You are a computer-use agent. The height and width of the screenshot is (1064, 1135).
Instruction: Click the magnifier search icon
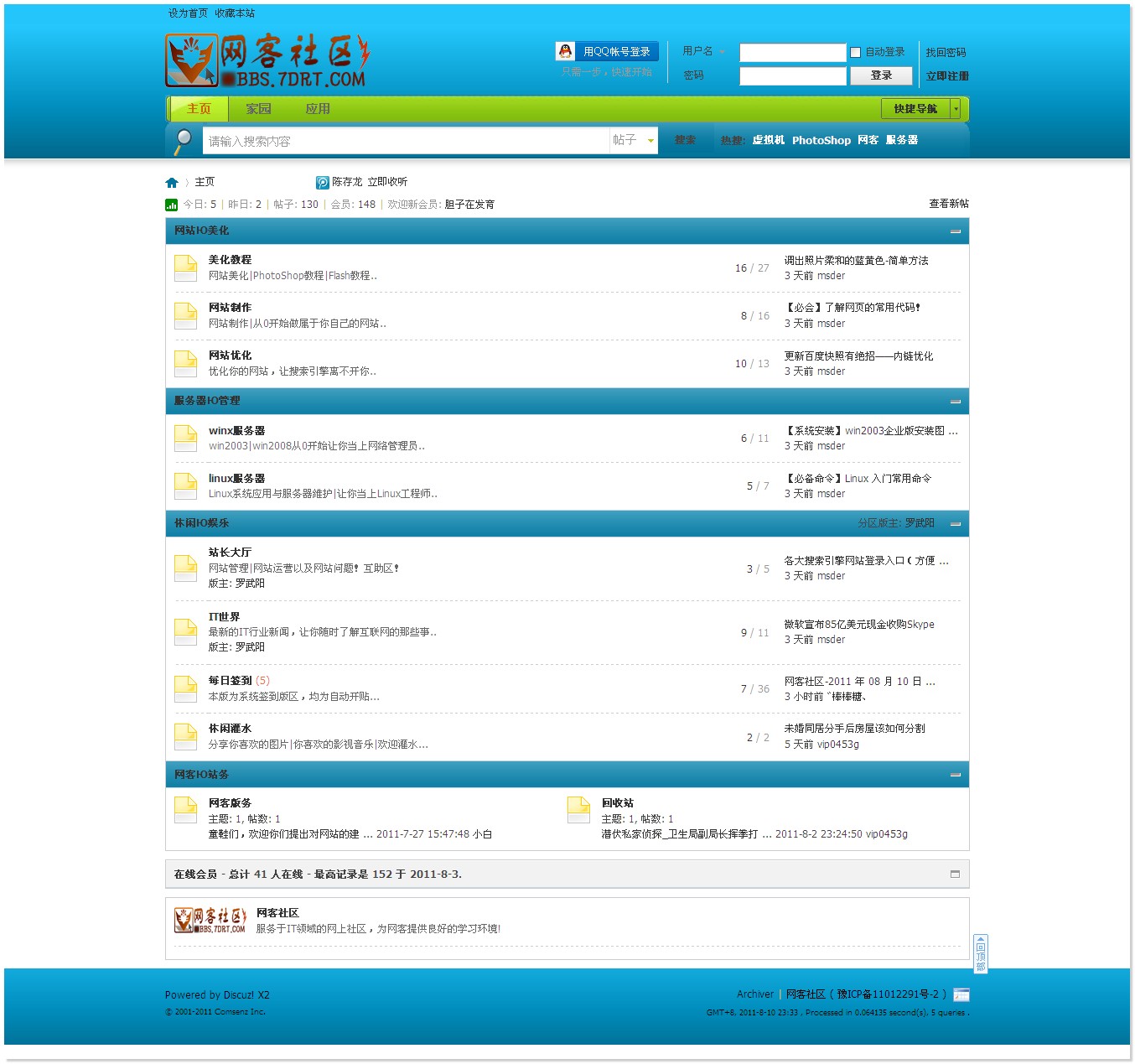(183, 141)
